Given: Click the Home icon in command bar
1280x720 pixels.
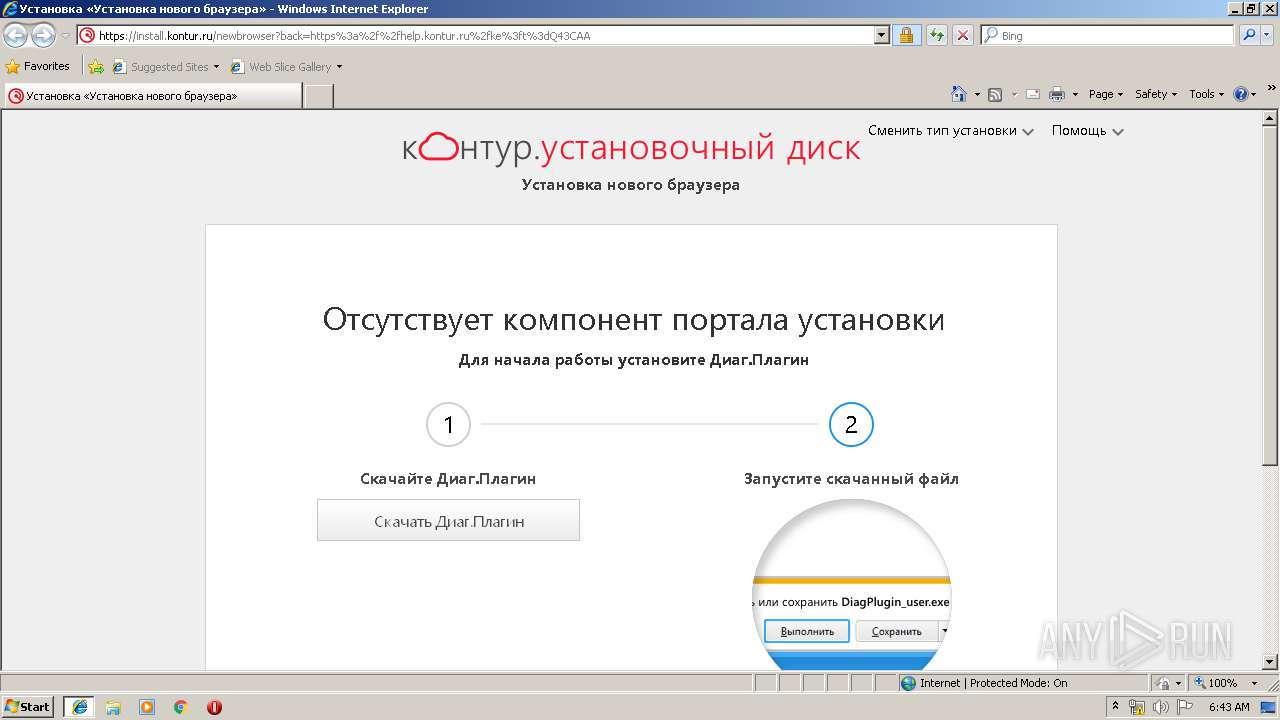Looking at the screenshot, I should [959, 94].
